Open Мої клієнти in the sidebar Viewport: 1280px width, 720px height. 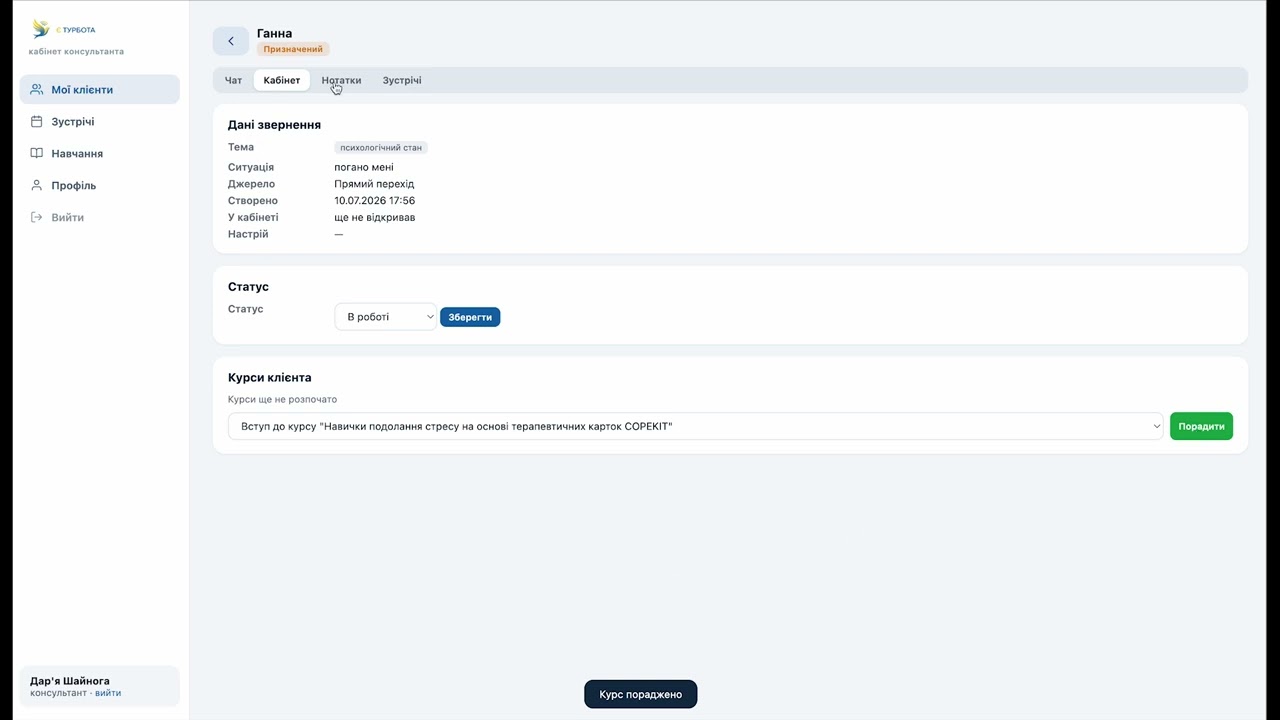[x=100, y=89]
